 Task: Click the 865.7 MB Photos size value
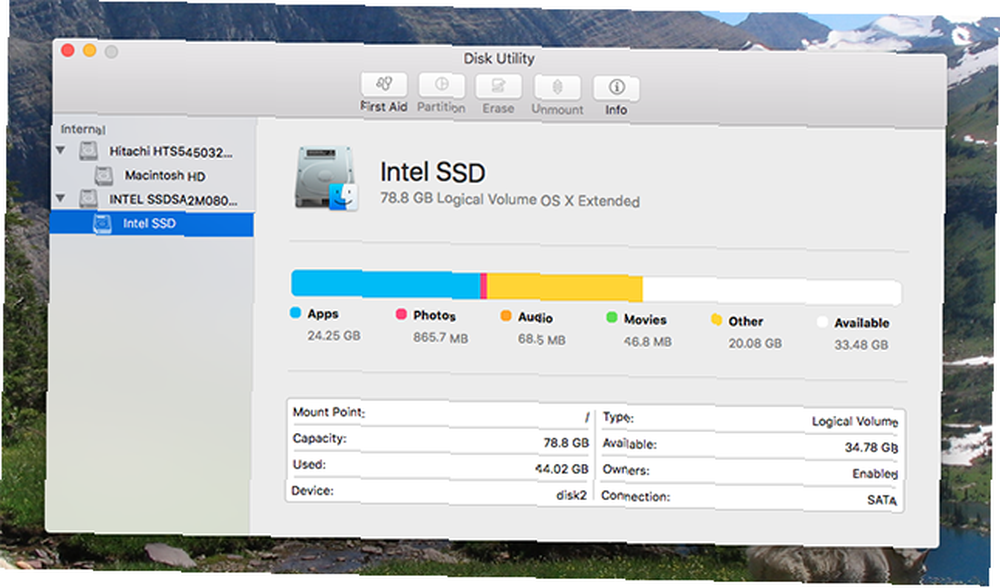pos(441,337)
